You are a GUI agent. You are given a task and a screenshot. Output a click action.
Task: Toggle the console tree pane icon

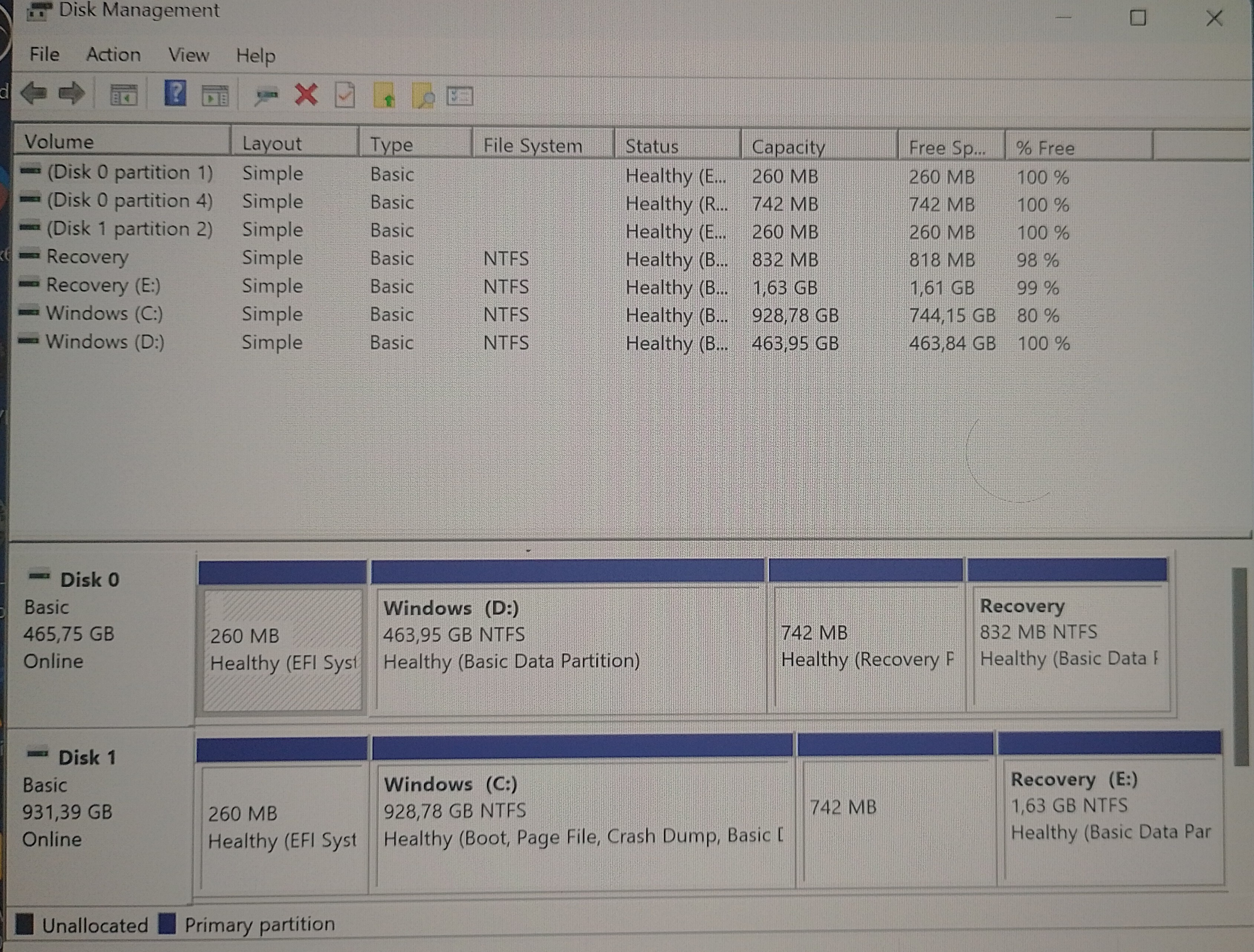[123, 95]
